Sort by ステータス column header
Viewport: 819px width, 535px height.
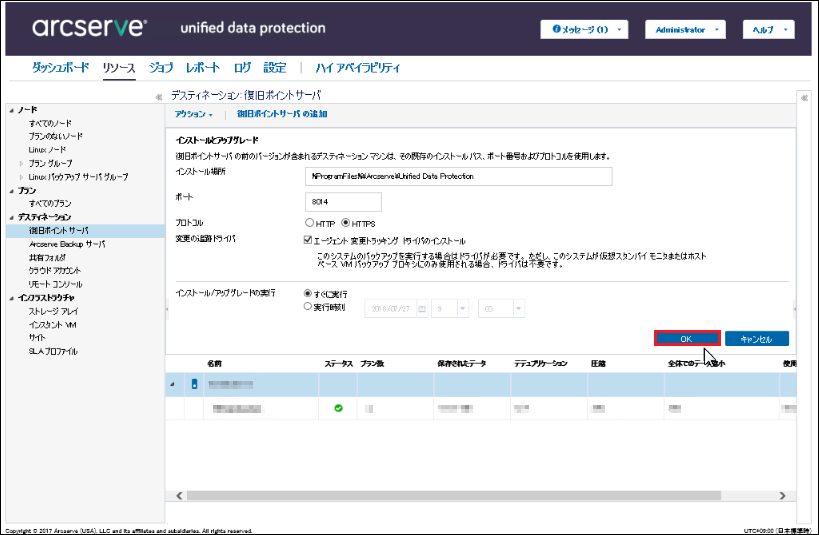tap(338, 364)
